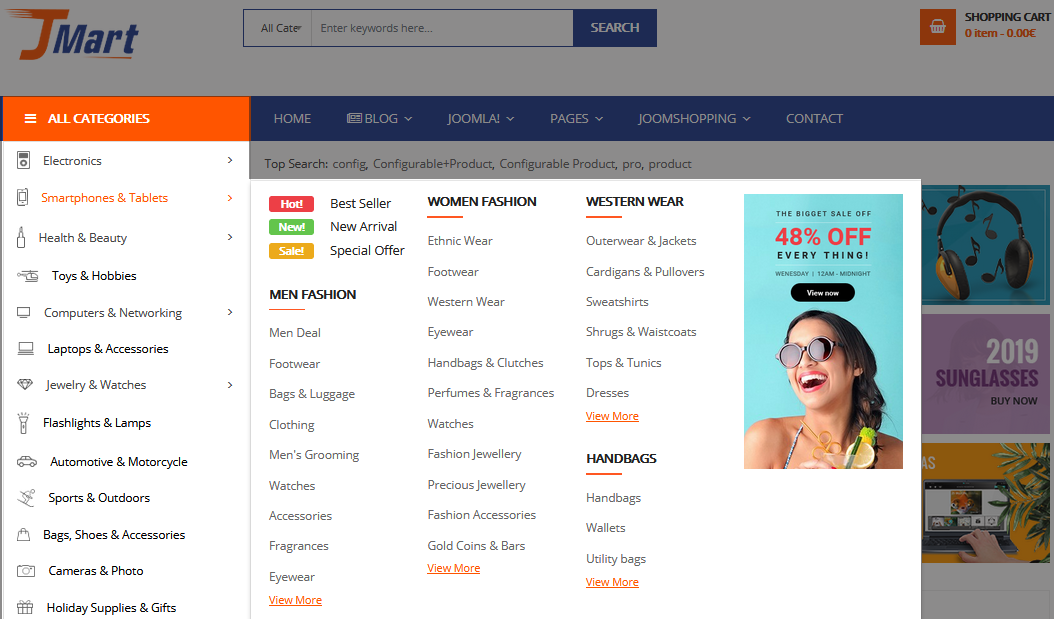
Task: Open View More under Women Fashion
Action: pyautogui.click(x=454, y=568)
